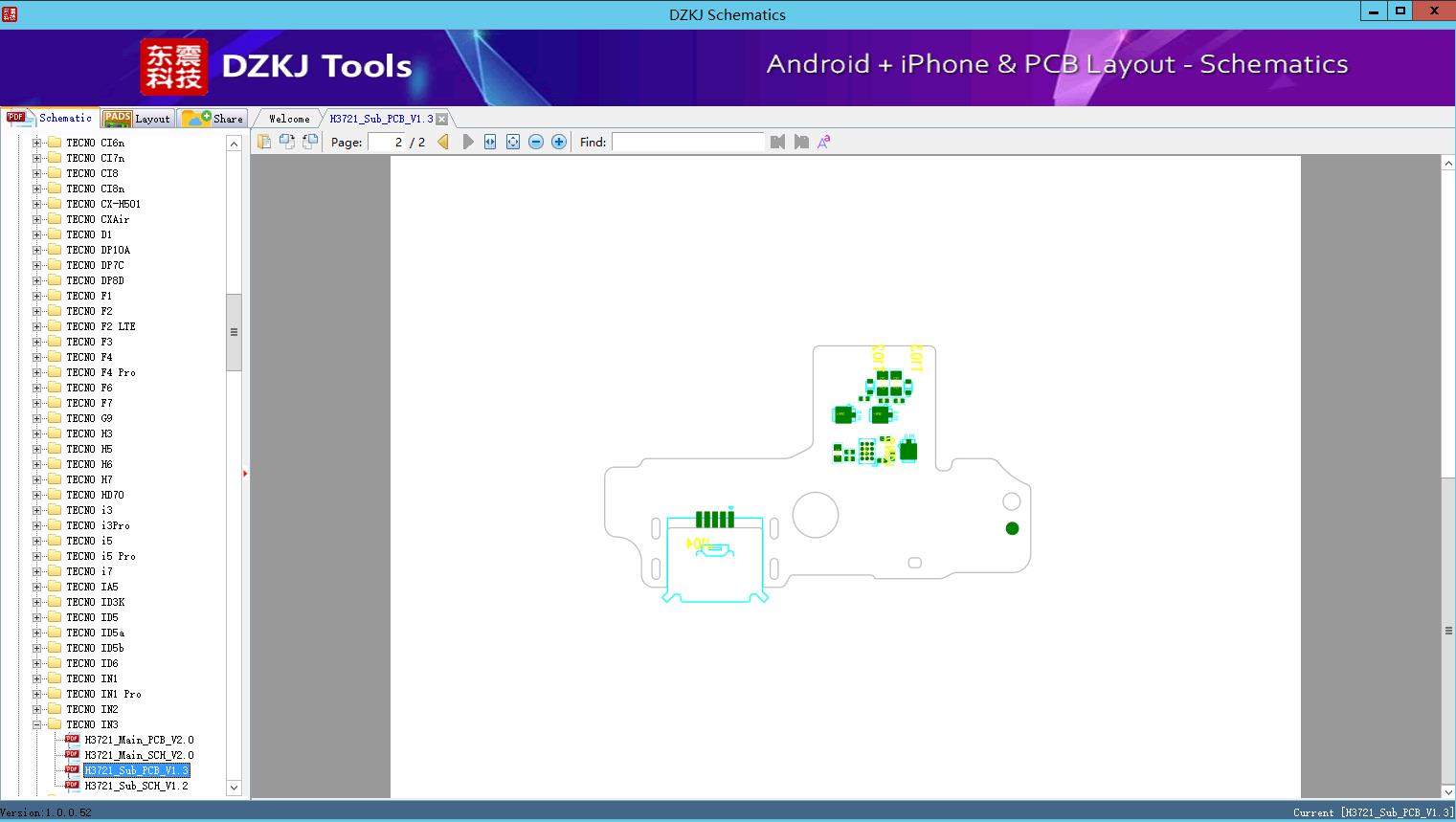This screenshot has width=1456, height=822.
Task: Select TECNO ID3K tree folder
Action: [95, 602]
